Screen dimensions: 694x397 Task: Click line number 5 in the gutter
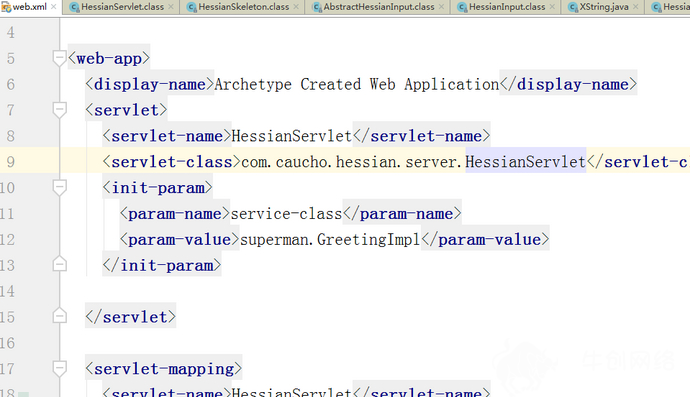coord(11,58)
